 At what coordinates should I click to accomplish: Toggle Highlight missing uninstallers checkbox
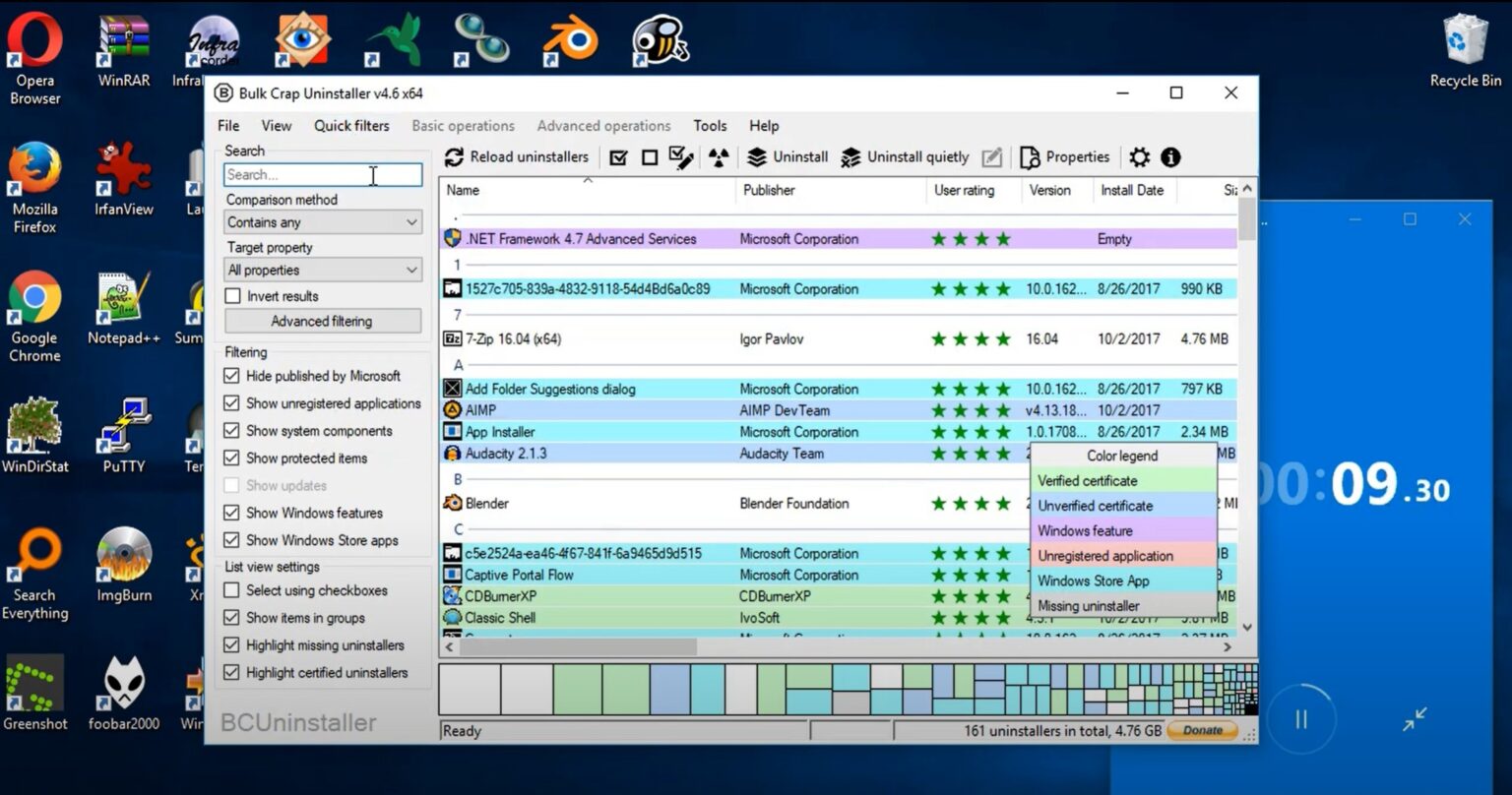[232, 645]
